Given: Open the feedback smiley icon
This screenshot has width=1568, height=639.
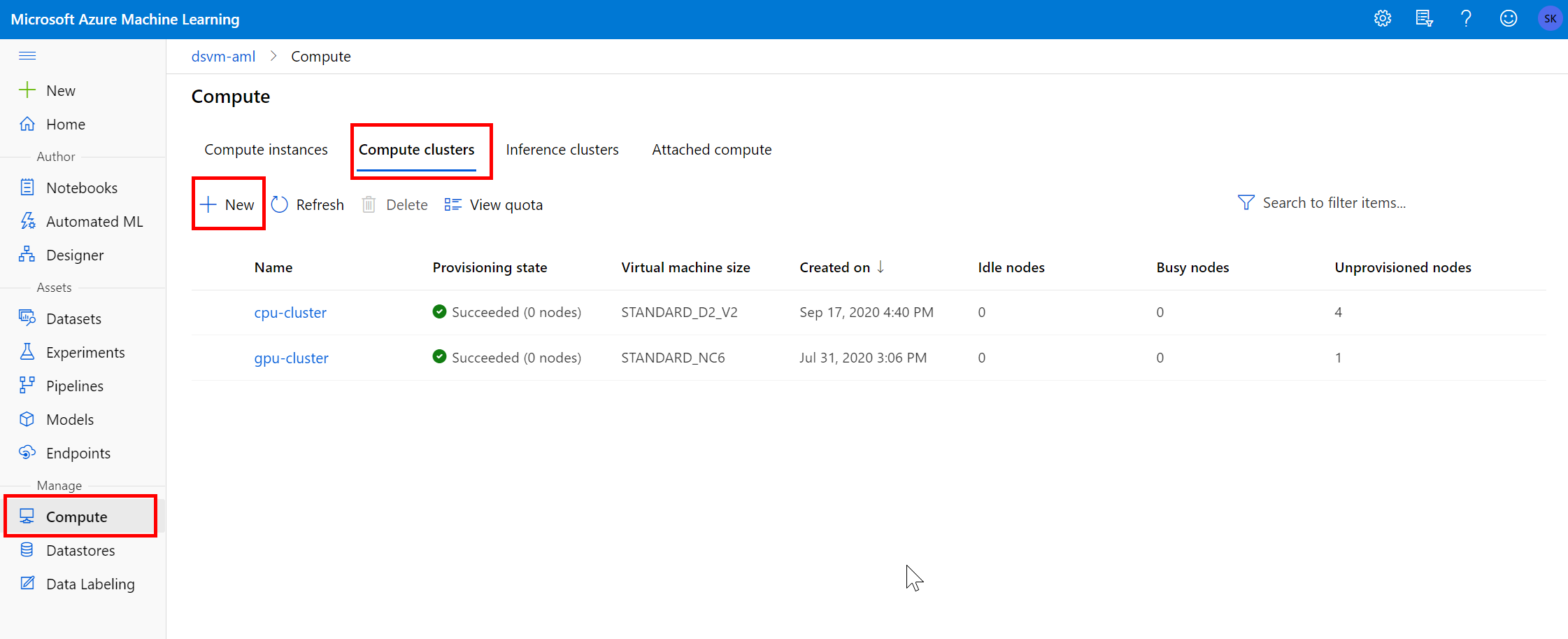Looking at the screenshot, I should [x=1509, y=19].
